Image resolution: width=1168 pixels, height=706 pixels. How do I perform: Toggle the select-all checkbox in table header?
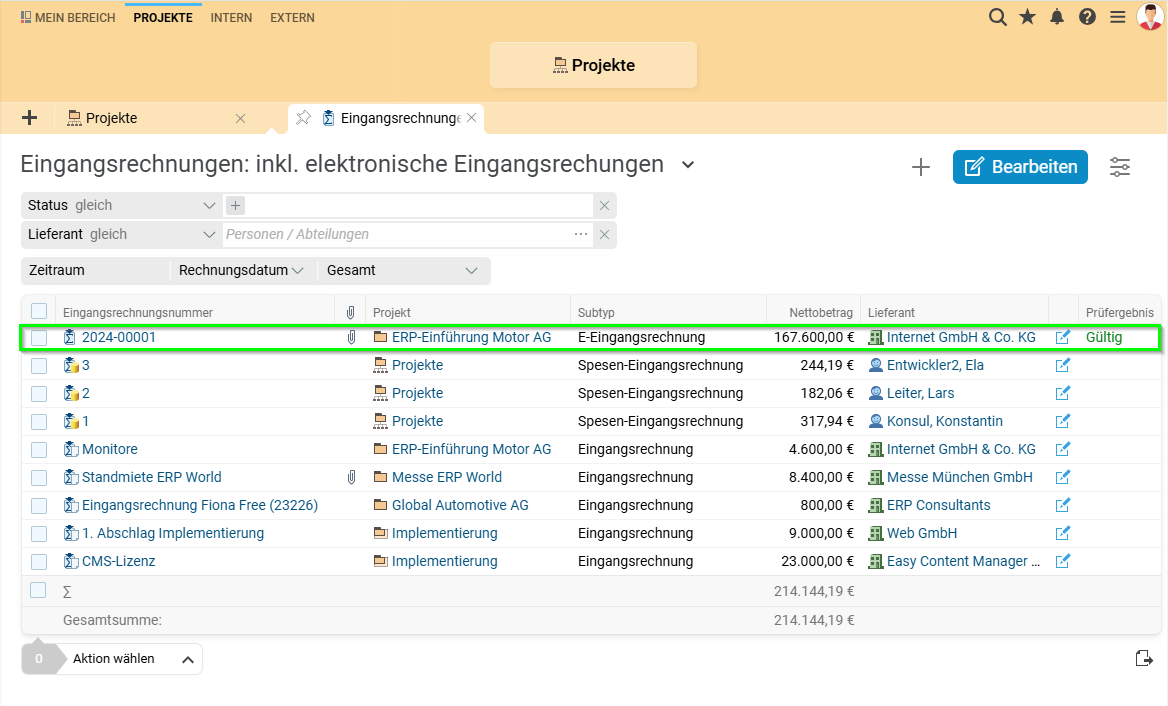pos(39,312)
